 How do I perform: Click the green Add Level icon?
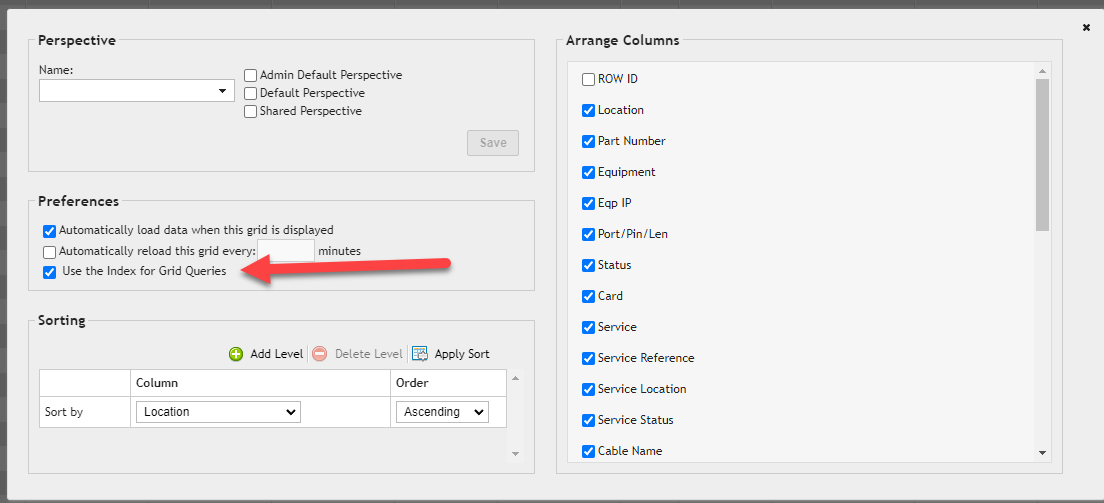point(236,354)
